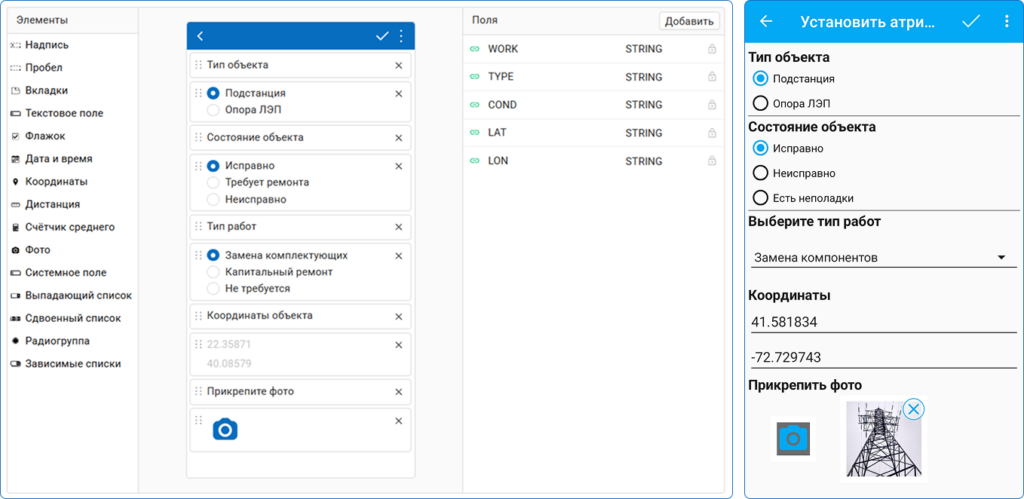Select 'Капитальный ремонт' radio in designer
This screenshot has width=1024, height=499.
[x=213, y=272]
